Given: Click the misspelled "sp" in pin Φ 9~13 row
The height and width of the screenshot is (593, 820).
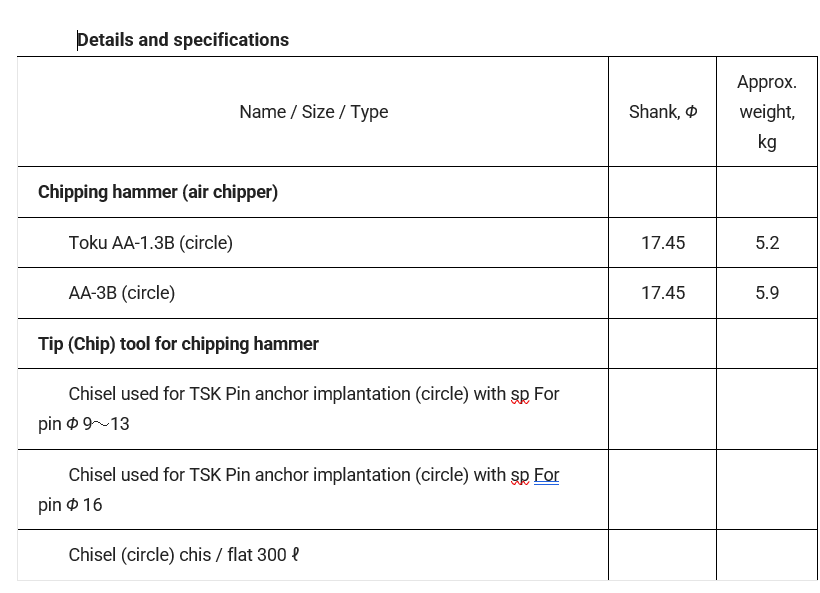Looking at the screenshot, I should pyautogui.click(x=520, y=394).
